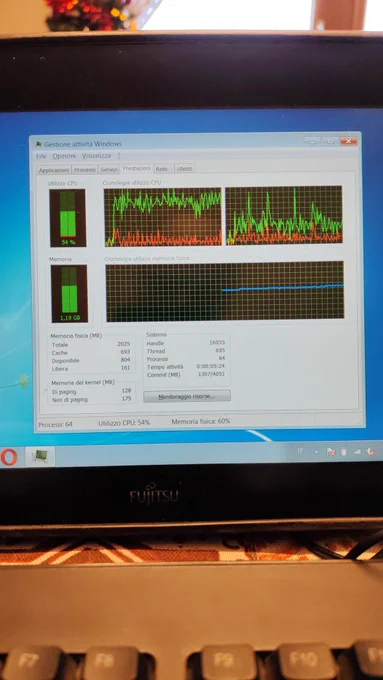Click the Processi value in the Sistema group

tap(222, 358)
